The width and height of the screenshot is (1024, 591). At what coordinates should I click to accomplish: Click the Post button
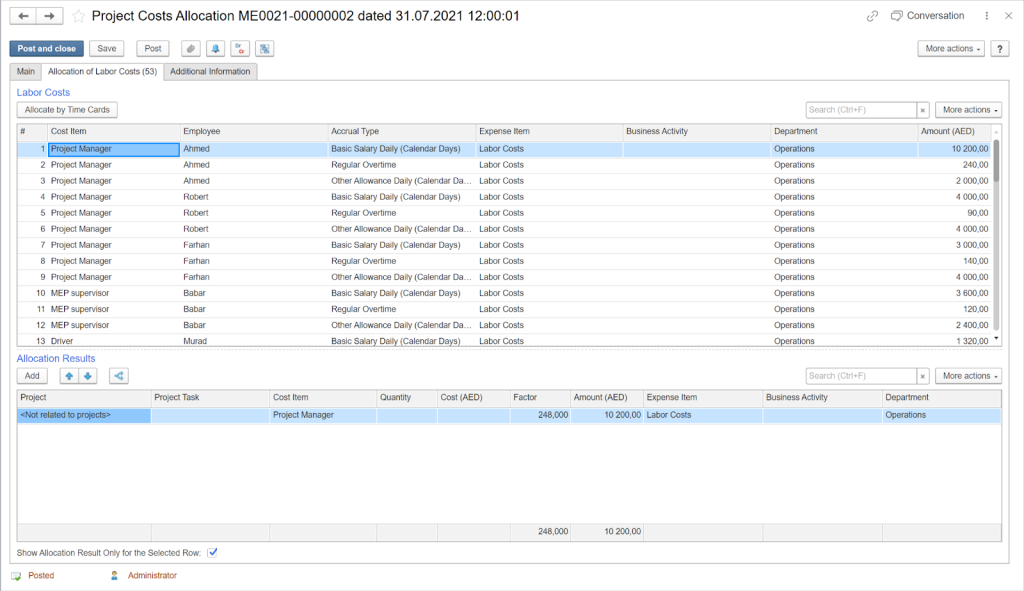pos(153,48)
